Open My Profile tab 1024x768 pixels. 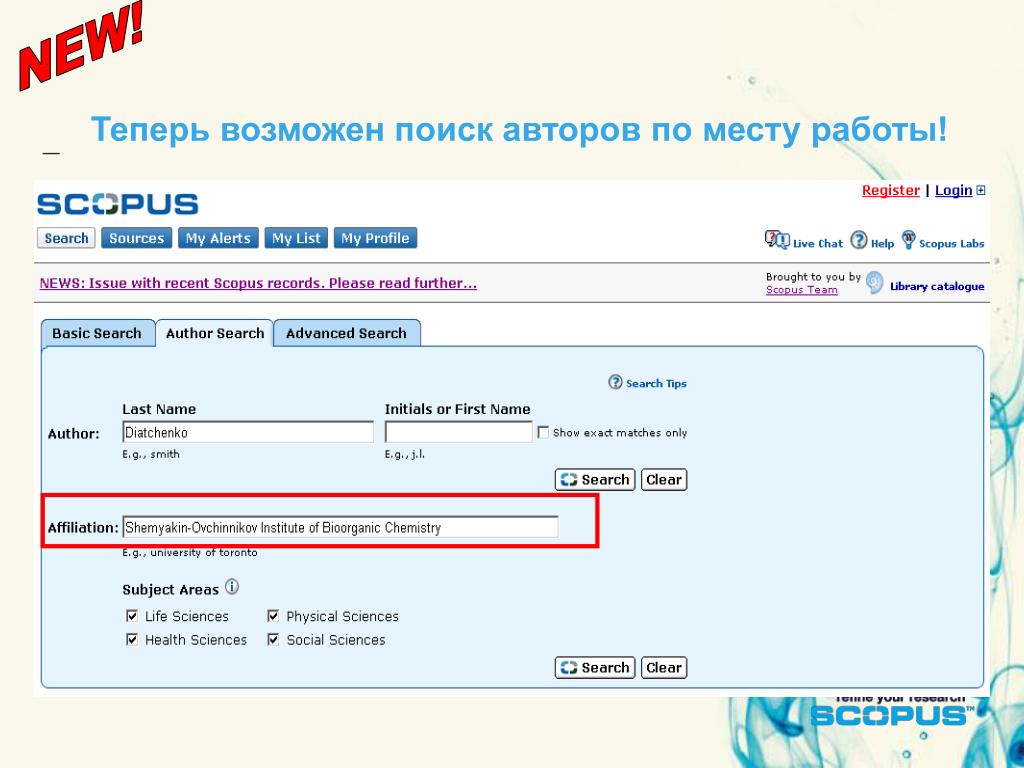click(x=376, y=238)
